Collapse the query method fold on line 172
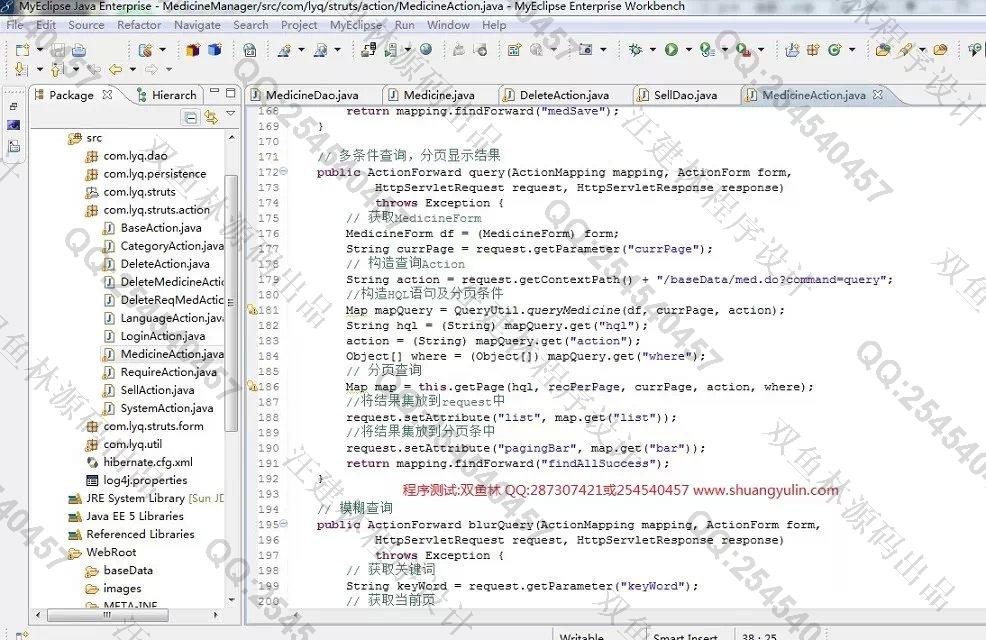This screenshot has width=986, height=640. tap(284, 171)
